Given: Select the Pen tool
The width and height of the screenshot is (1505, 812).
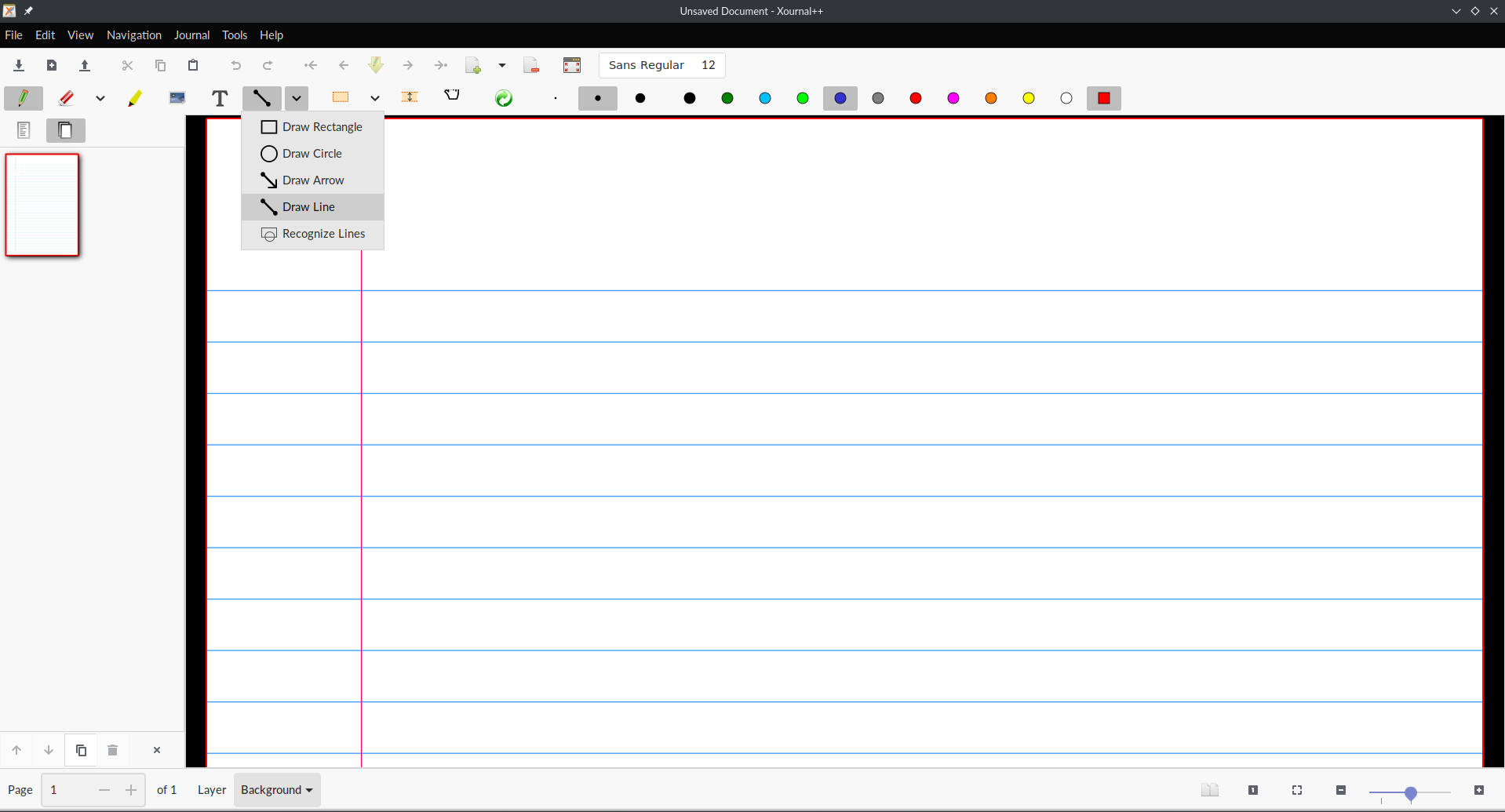Looking at the screenshot, I should [23, 98].
